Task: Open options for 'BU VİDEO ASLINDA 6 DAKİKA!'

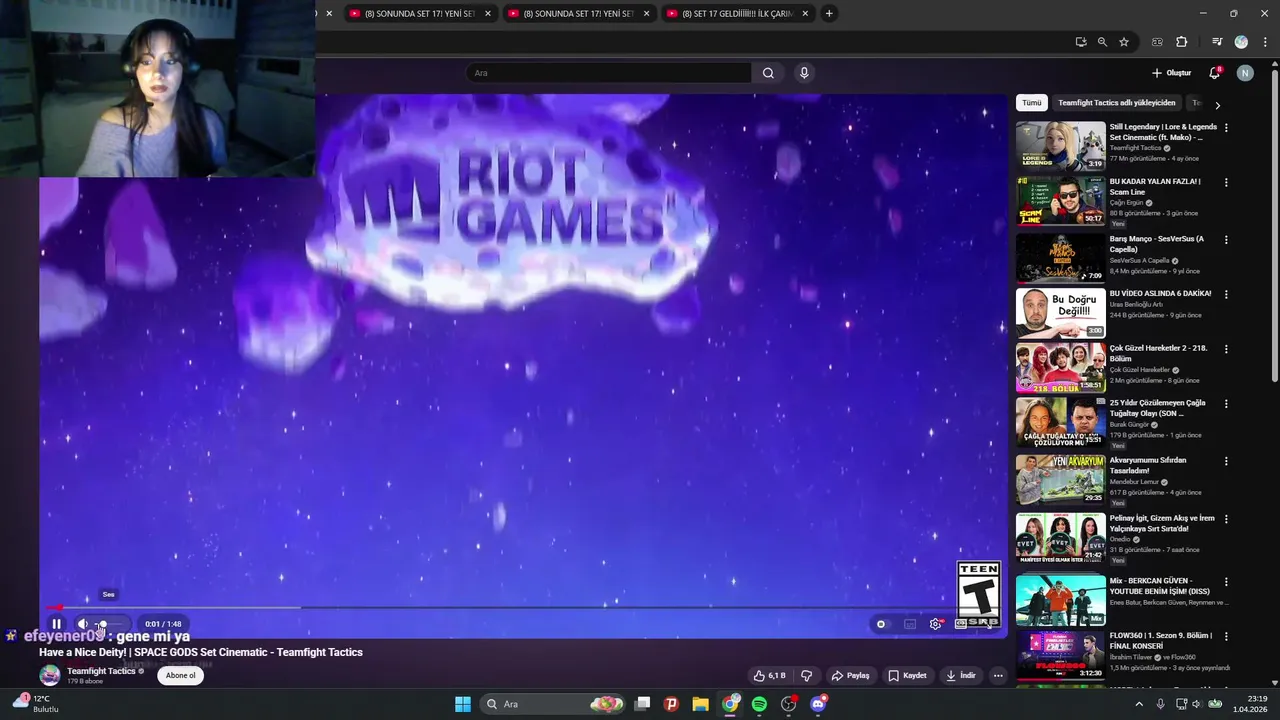Action: [x=1226, y=295]
